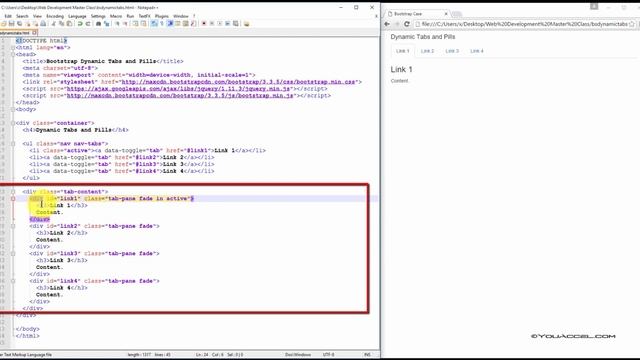Click the Cut scissors icon

[x=54, y=24]
